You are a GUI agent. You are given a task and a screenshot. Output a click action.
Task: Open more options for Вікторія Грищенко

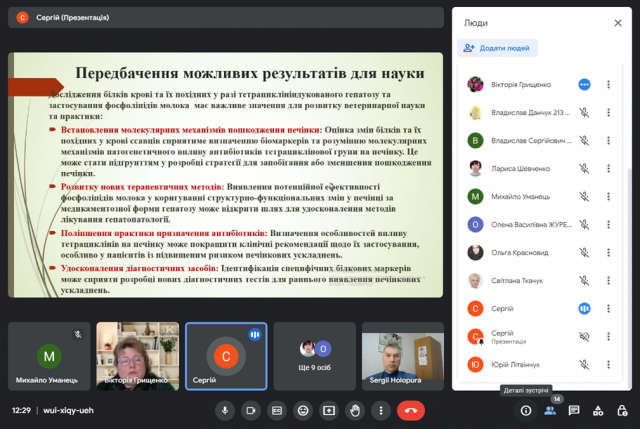tap(608, 84)
